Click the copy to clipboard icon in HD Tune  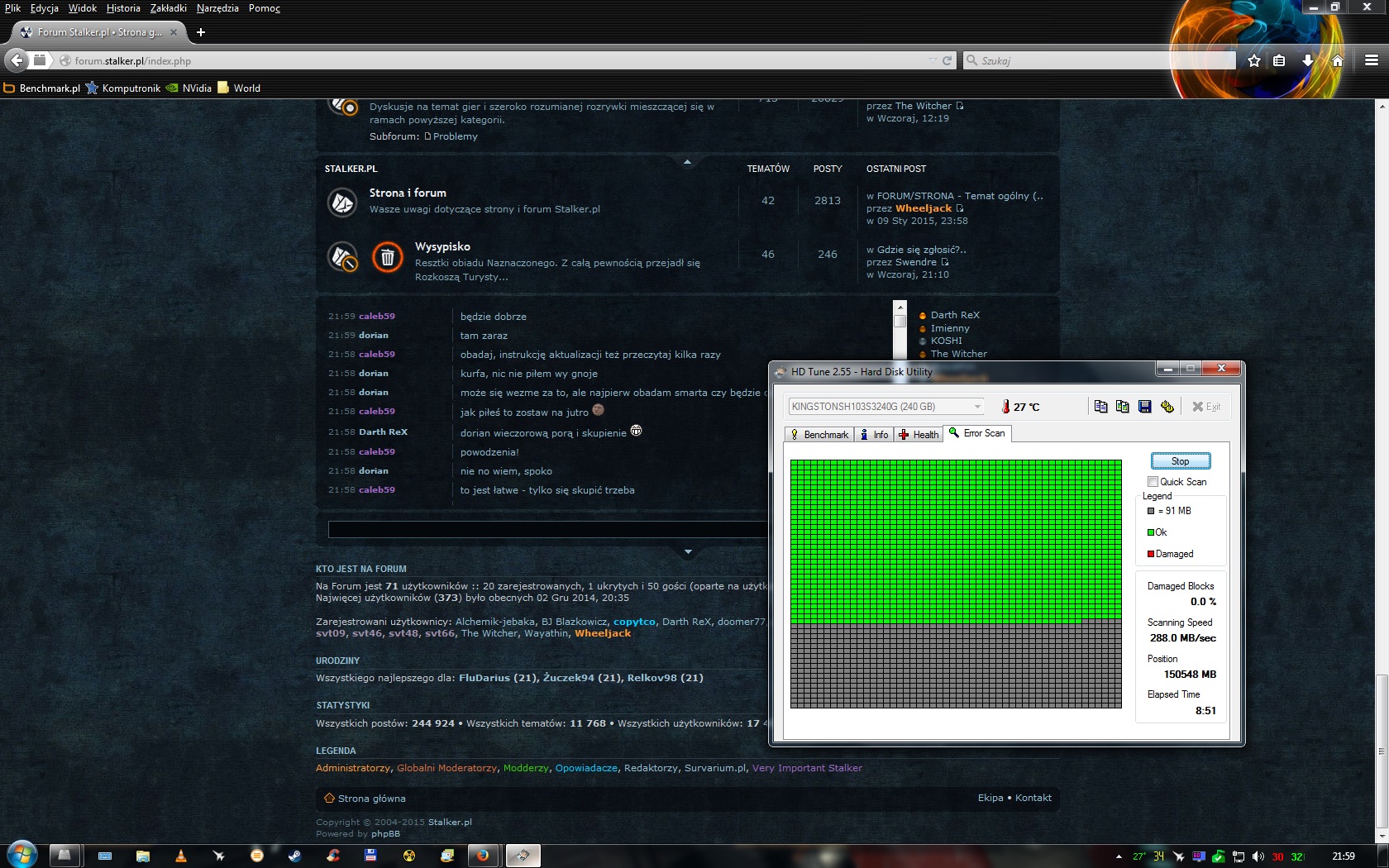(1100, 407)
